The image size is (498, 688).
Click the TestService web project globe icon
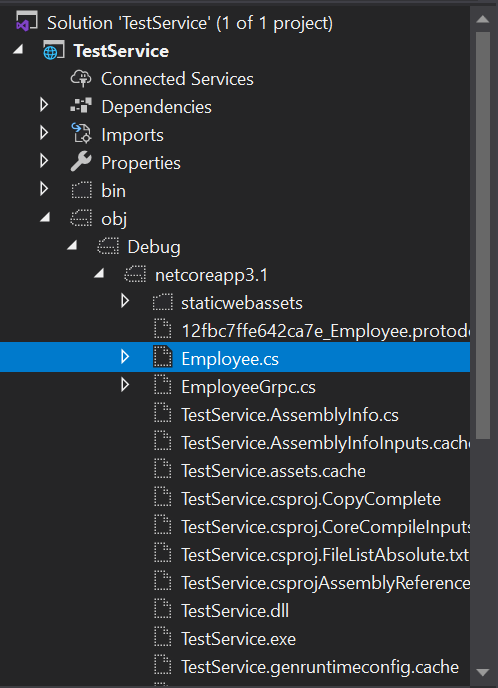(53, 51)
